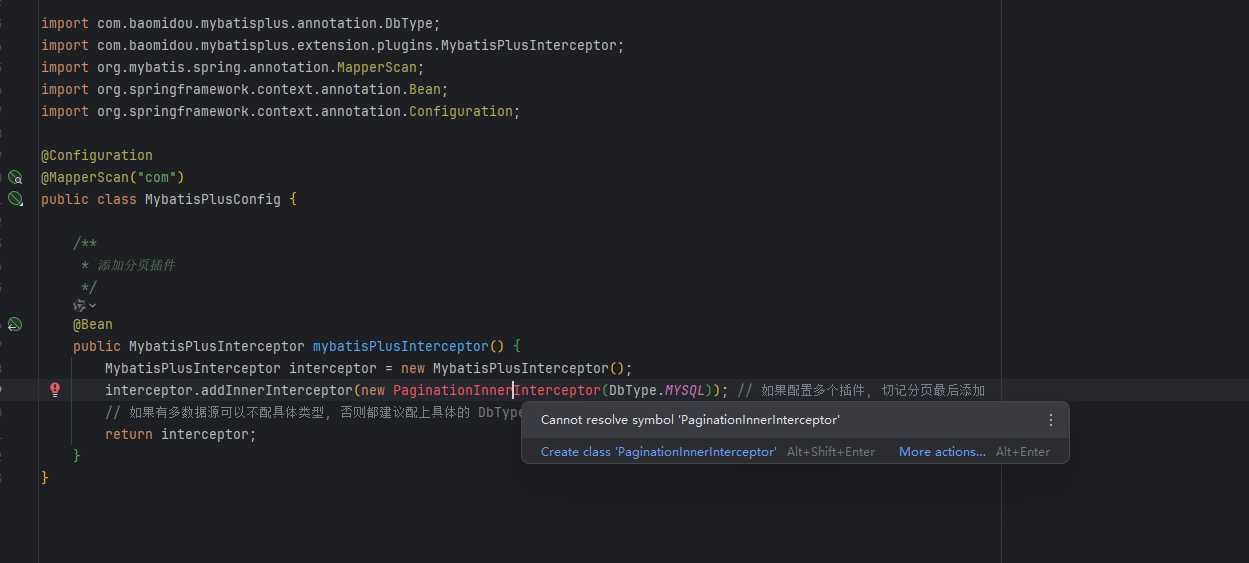1249x563 pixels.
Task: Click the @Configuration annotation
Action: click(96, 155)
